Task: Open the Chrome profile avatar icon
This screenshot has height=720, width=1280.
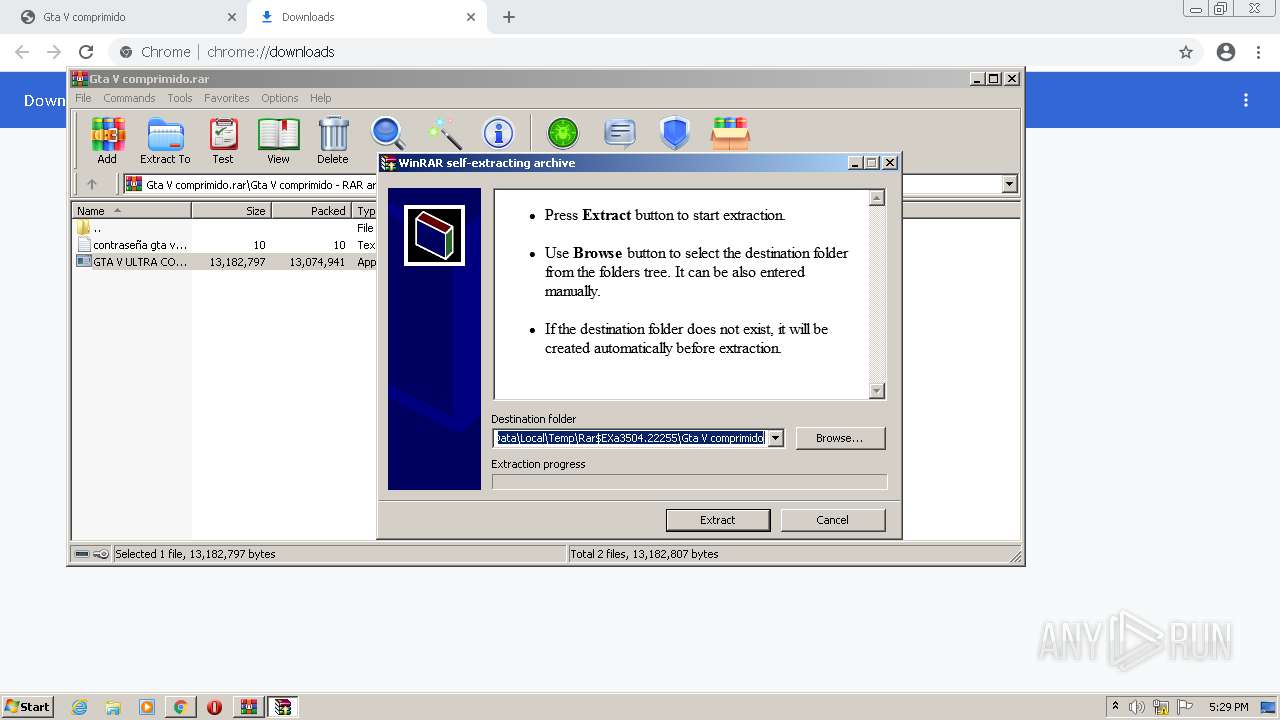Action: coord(1226,52)
